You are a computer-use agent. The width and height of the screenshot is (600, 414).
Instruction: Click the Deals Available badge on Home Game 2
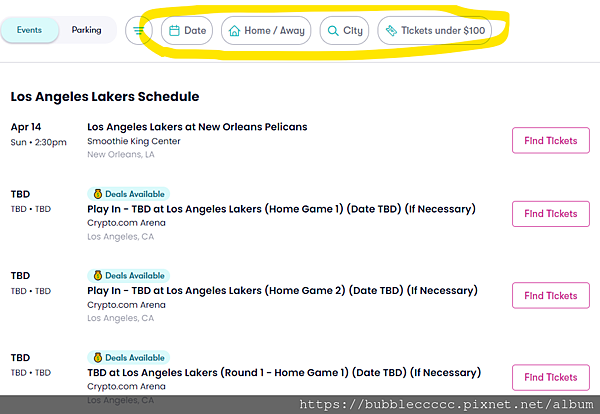[129, 275]
